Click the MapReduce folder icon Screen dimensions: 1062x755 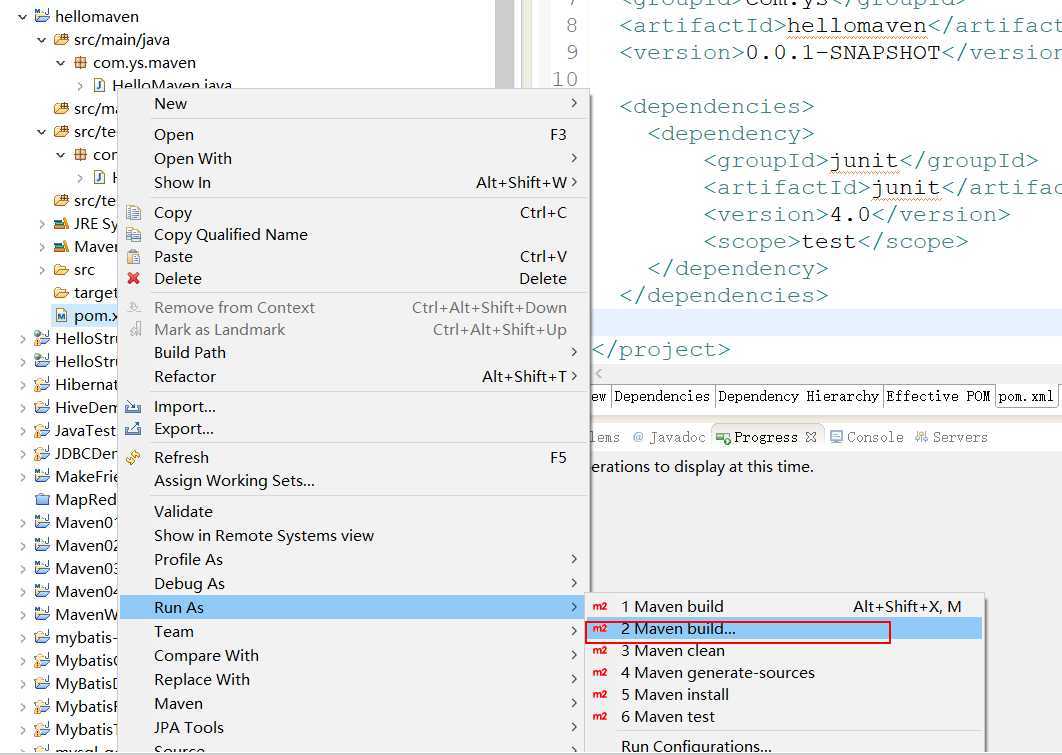point(42,500)
